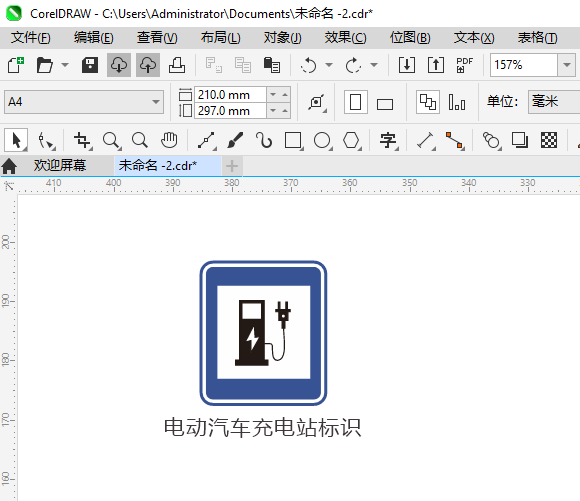Select the Freehand curve tool
Viewport: 580px width, 501px height.
[206, 141]
